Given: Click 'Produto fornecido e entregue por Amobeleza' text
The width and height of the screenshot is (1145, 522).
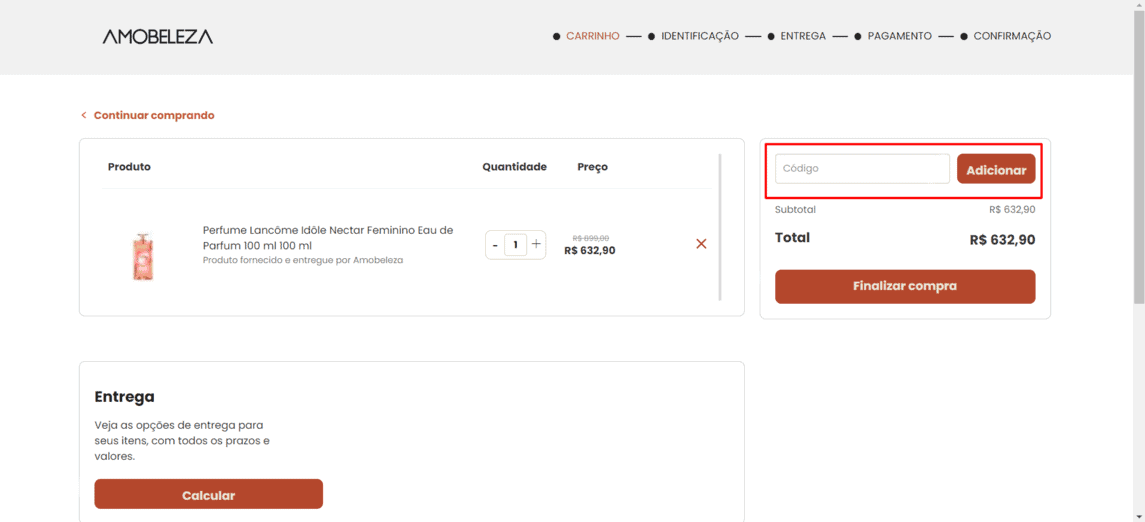Looking at the screenshot, I should pyautogui.click(x=303, y=260).
